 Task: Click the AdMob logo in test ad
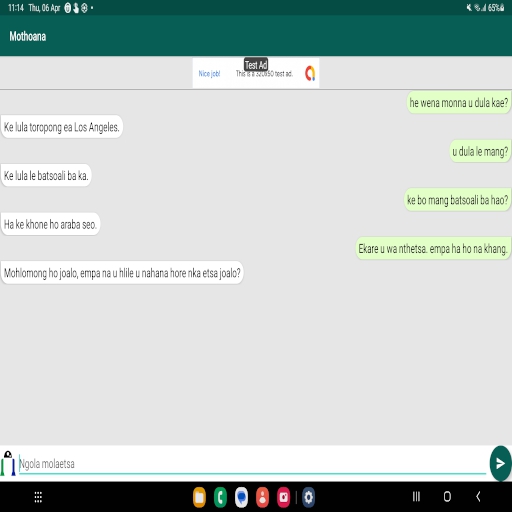(x=310, y=73)
